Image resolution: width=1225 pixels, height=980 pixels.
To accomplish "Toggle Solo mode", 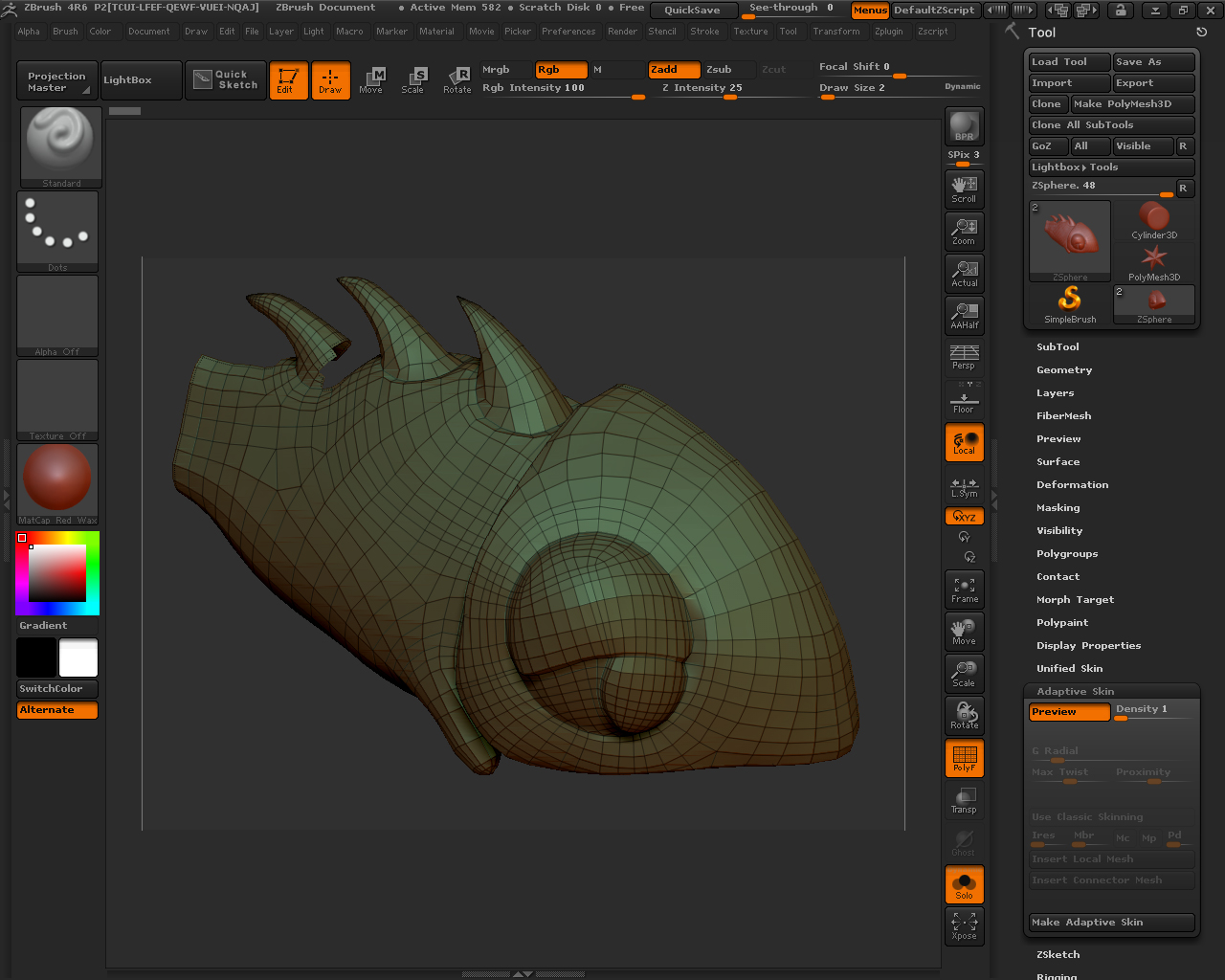I will (x=964, y=884).
